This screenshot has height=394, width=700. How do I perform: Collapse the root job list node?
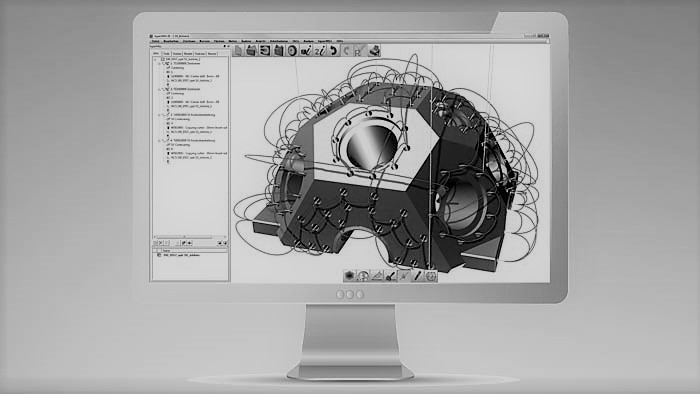pos(155,59)
